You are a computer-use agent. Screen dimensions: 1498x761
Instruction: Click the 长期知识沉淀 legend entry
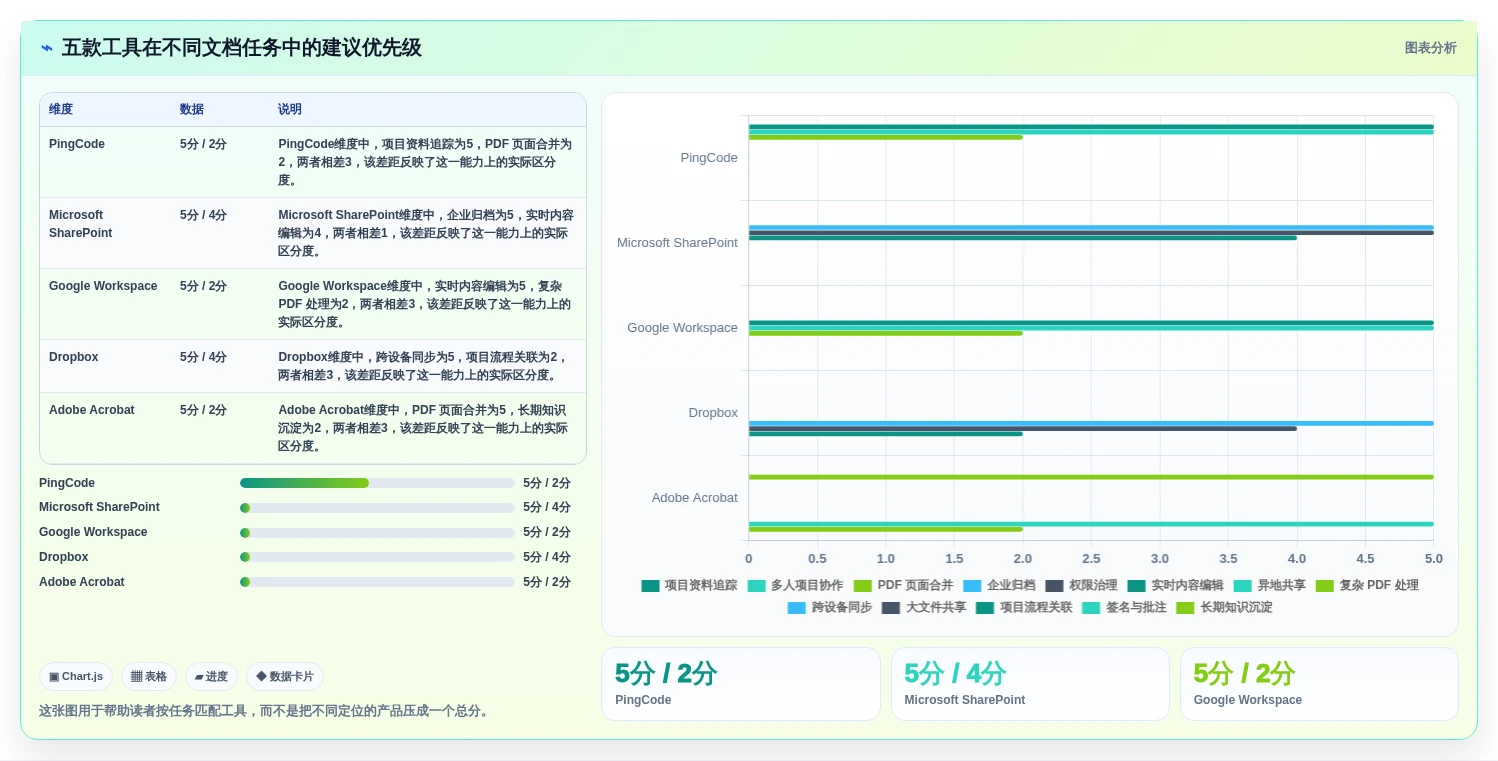coord(1224,607)
